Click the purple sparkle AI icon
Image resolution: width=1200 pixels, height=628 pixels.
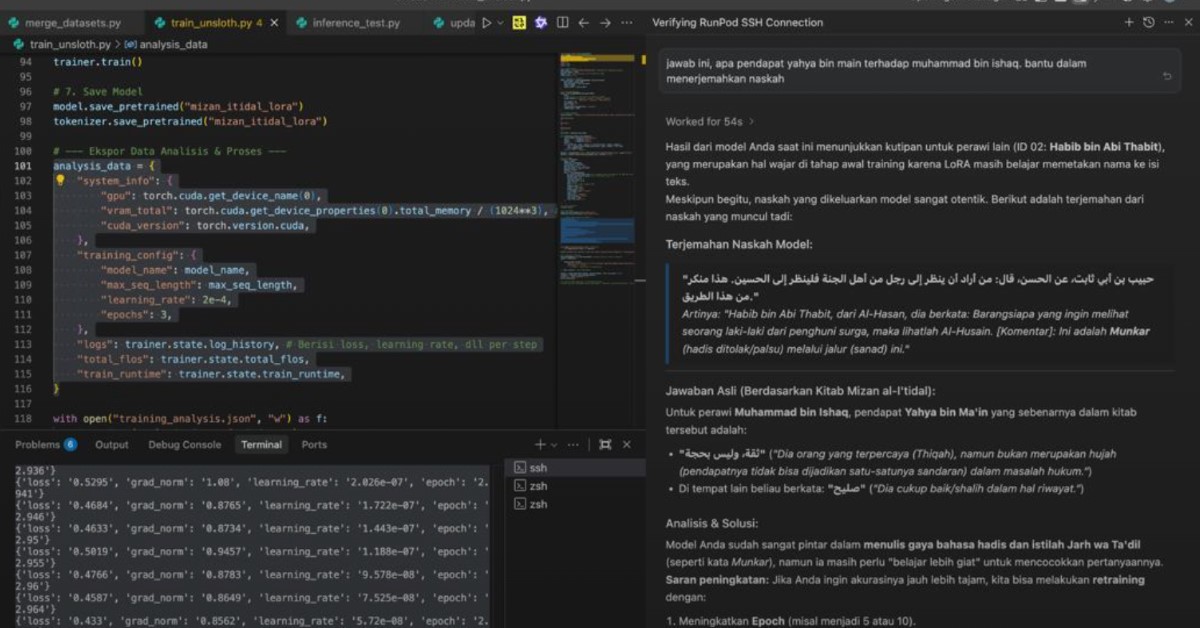(541, 22)
